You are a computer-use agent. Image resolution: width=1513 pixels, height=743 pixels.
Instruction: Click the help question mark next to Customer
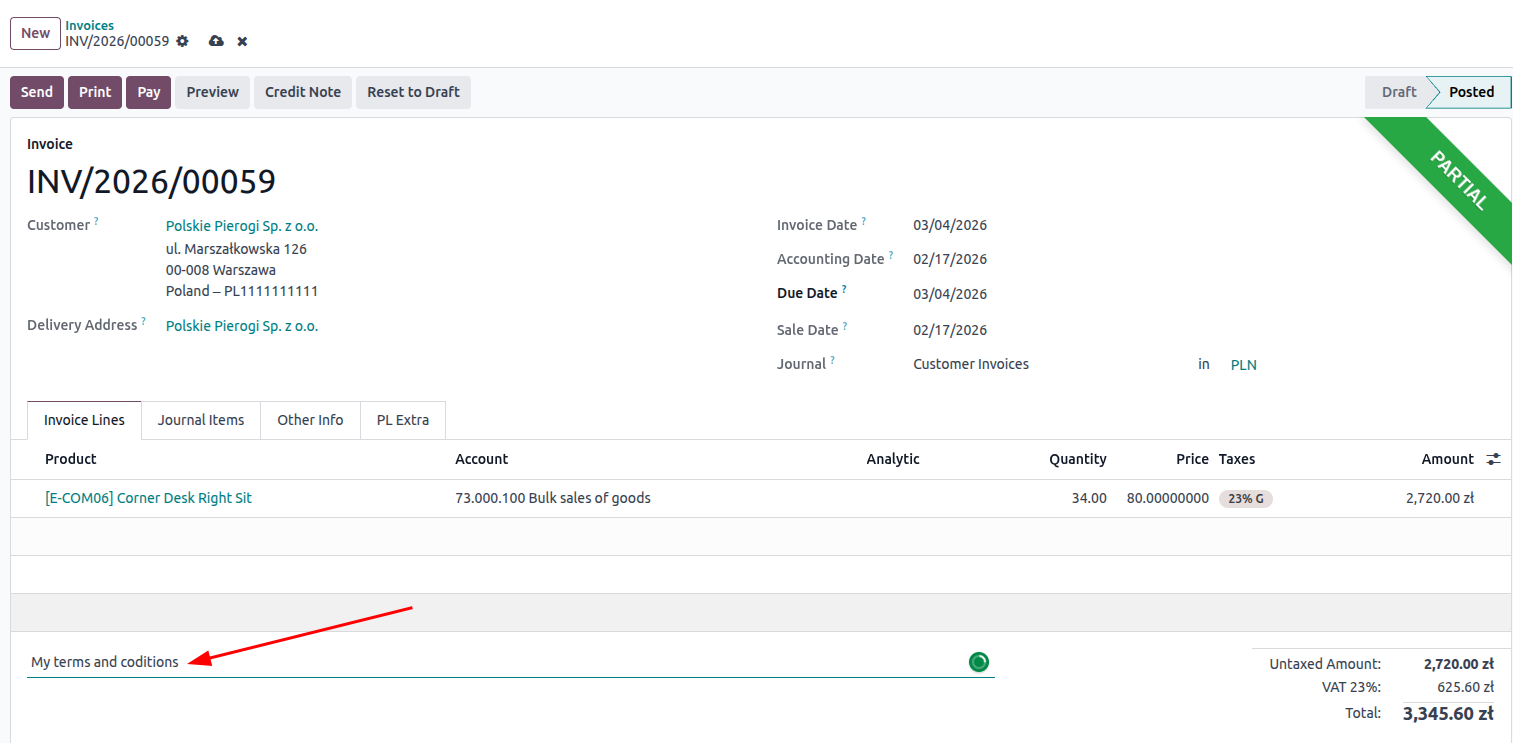[97, 221]
